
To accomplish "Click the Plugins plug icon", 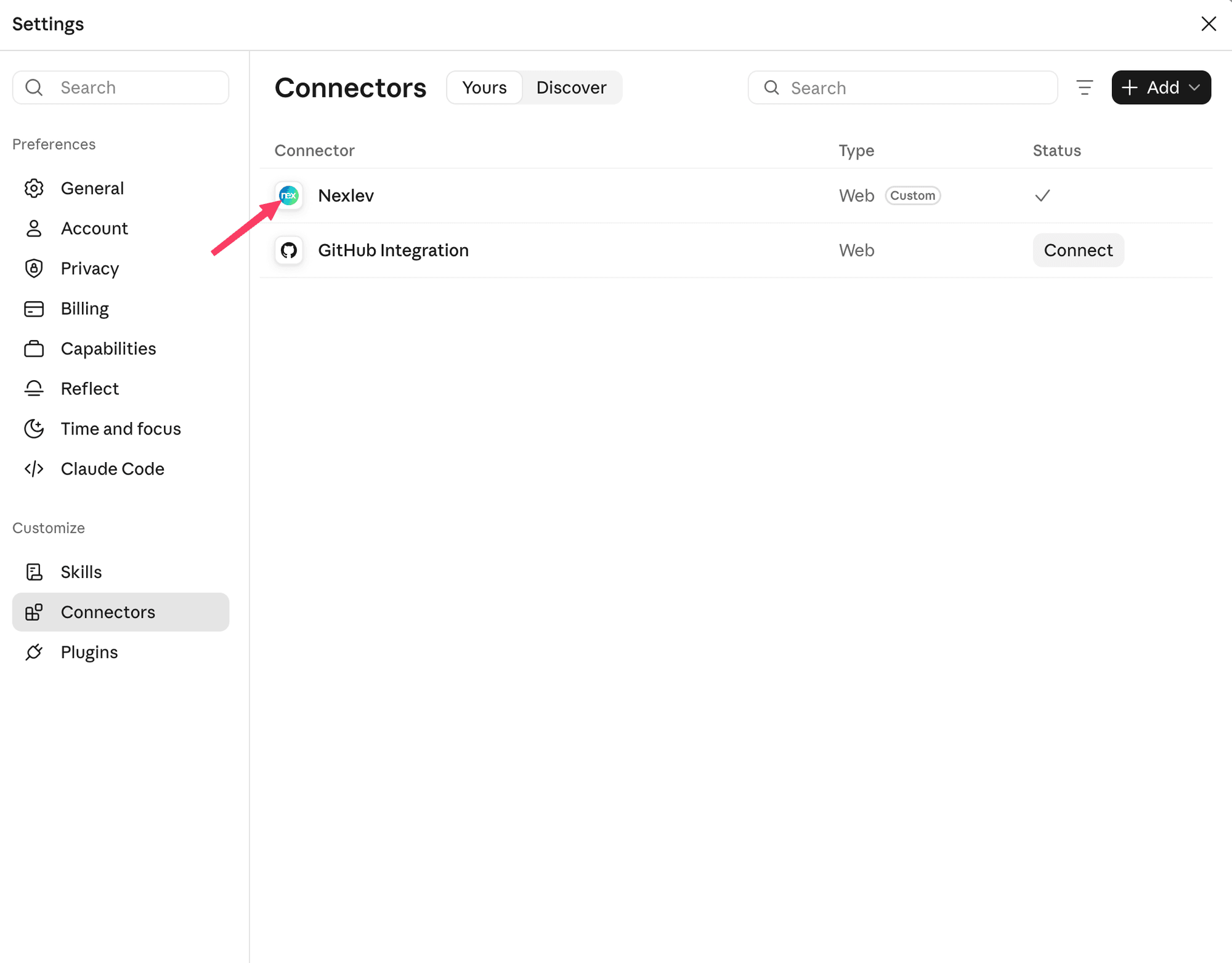I will (x=34, y=652).
